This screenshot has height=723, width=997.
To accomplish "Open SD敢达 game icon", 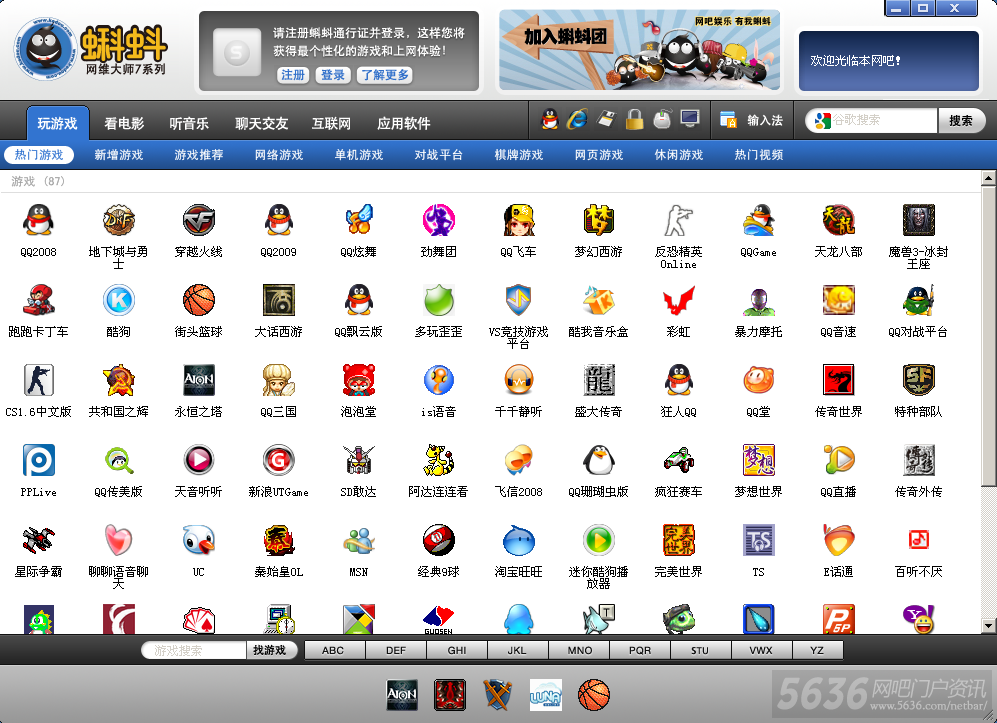I will point(359,460).
